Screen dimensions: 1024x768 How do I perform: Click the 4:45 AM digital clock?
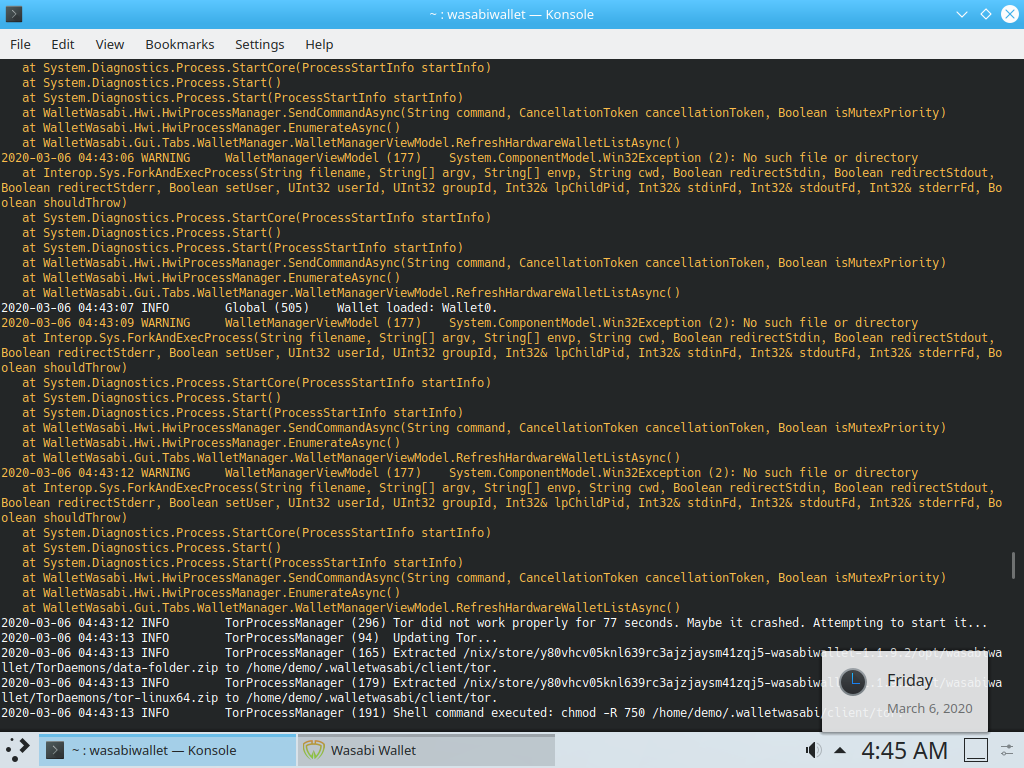tap(904, 750)
